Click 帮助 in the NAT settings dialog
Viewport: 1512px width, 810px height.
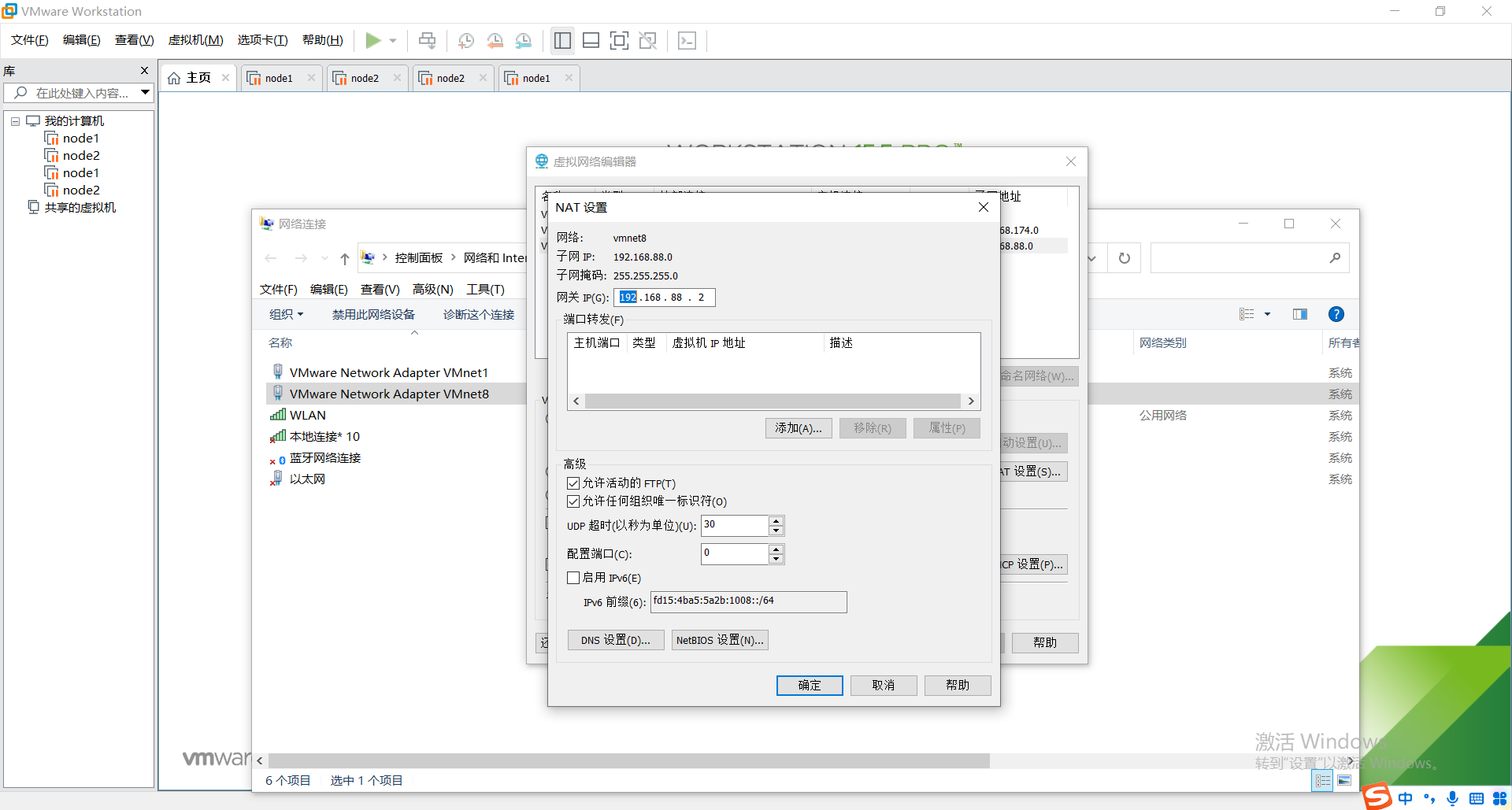[x=958, y=686]
